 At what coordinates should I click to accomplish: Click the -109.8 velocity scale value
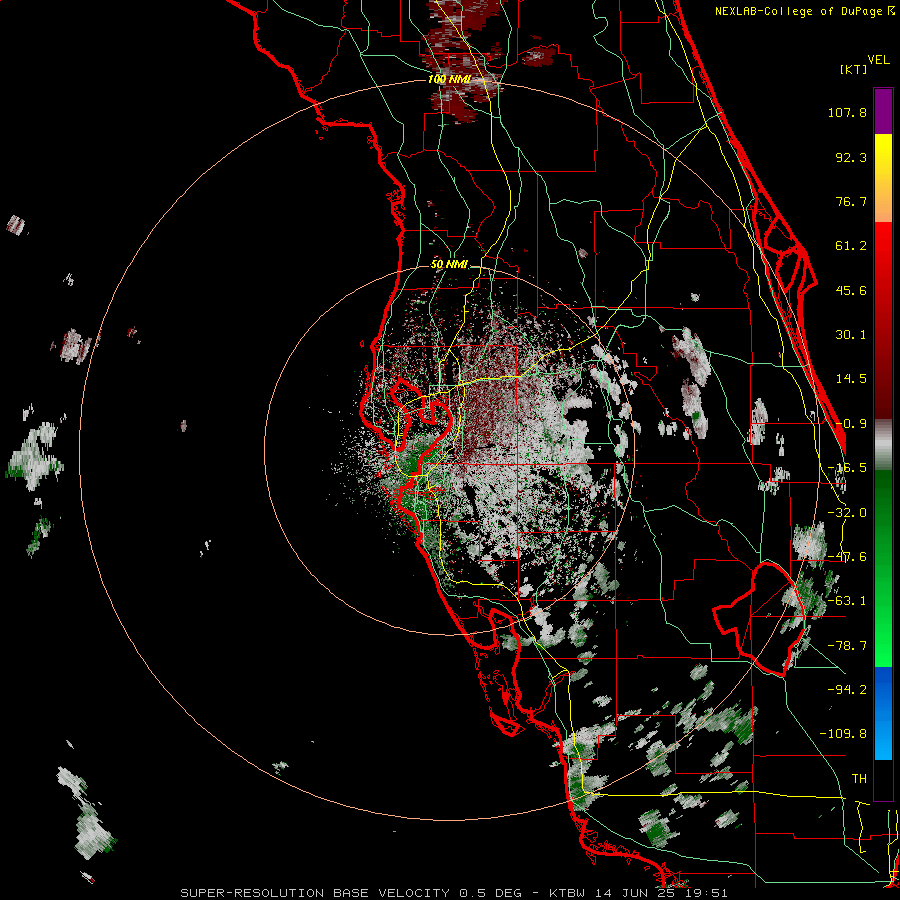click(x=843, y=734)
